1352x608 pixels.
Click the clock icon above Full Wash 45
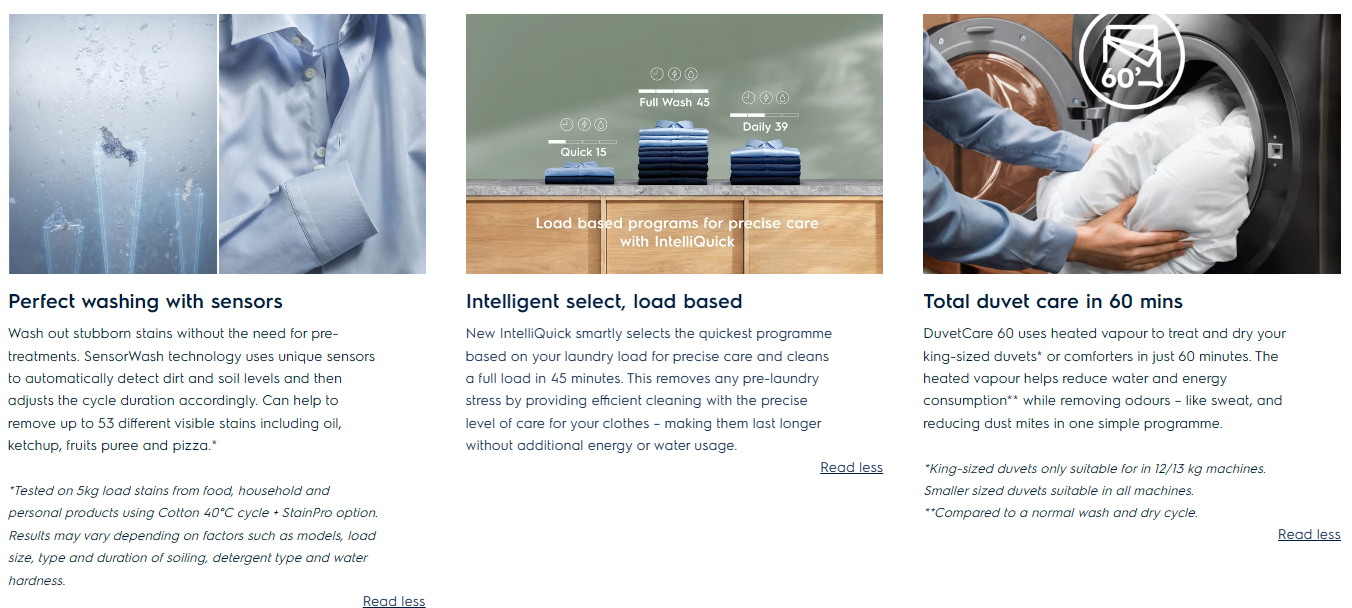click(x=657, y=74)
